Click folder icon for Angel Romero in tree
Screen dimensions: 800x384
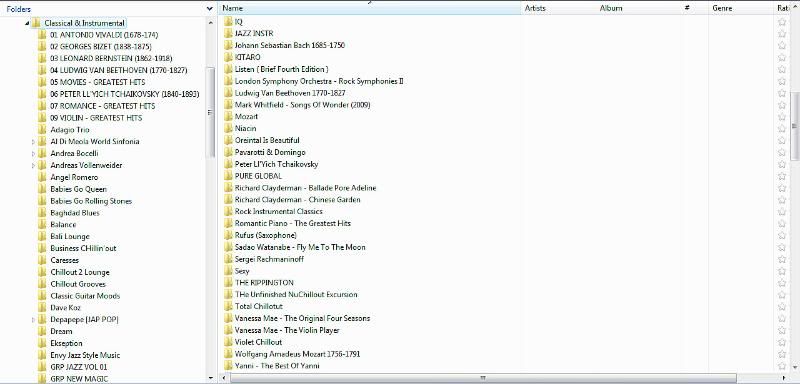point(42,177)
